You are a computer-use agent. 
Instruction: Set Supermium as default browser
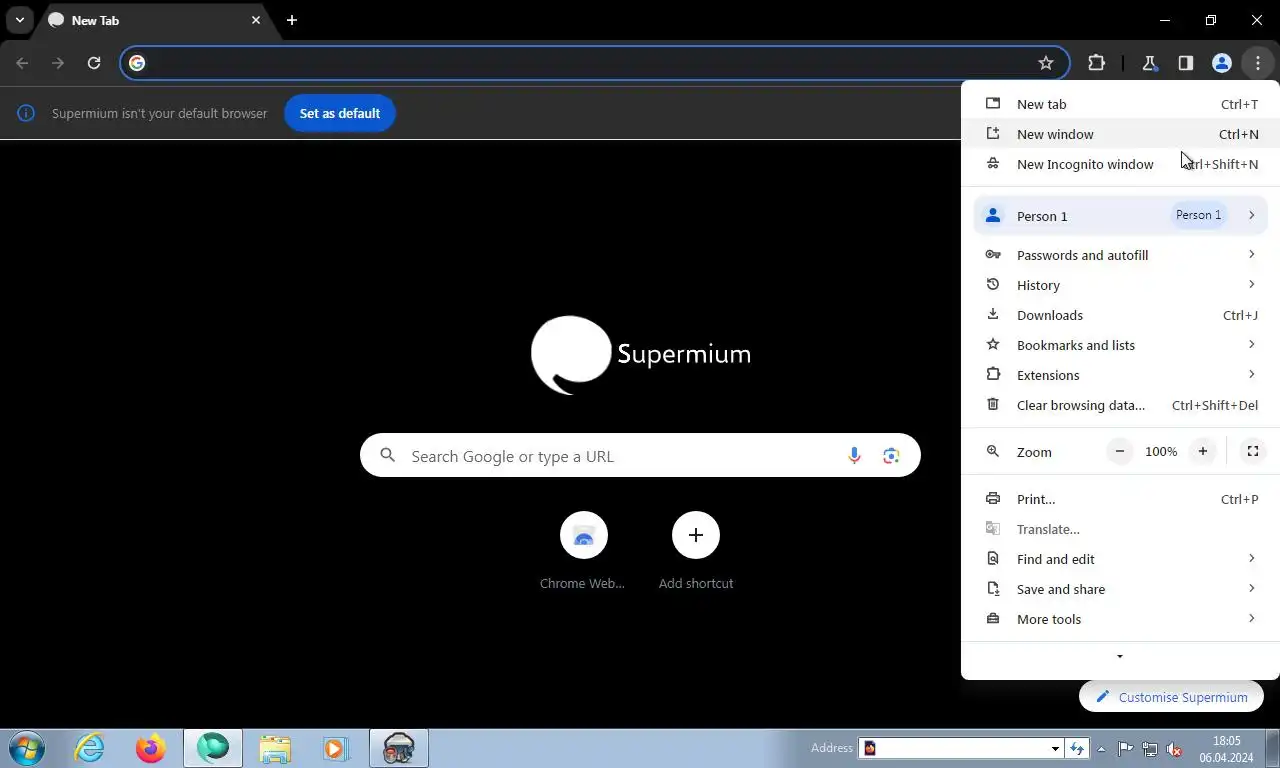point(340,113)
